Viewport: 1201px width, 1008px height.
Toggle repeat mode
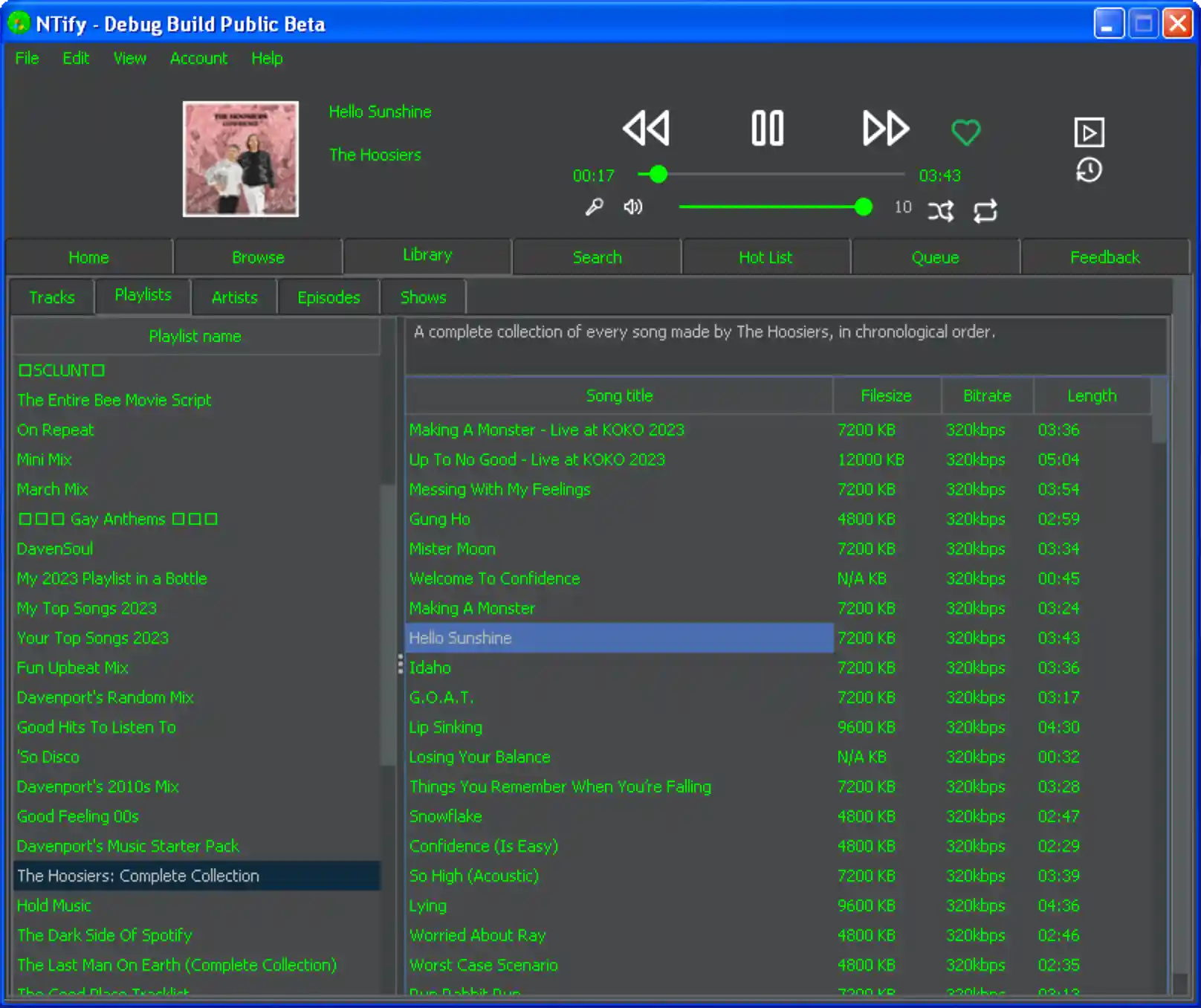click(986, 210)
